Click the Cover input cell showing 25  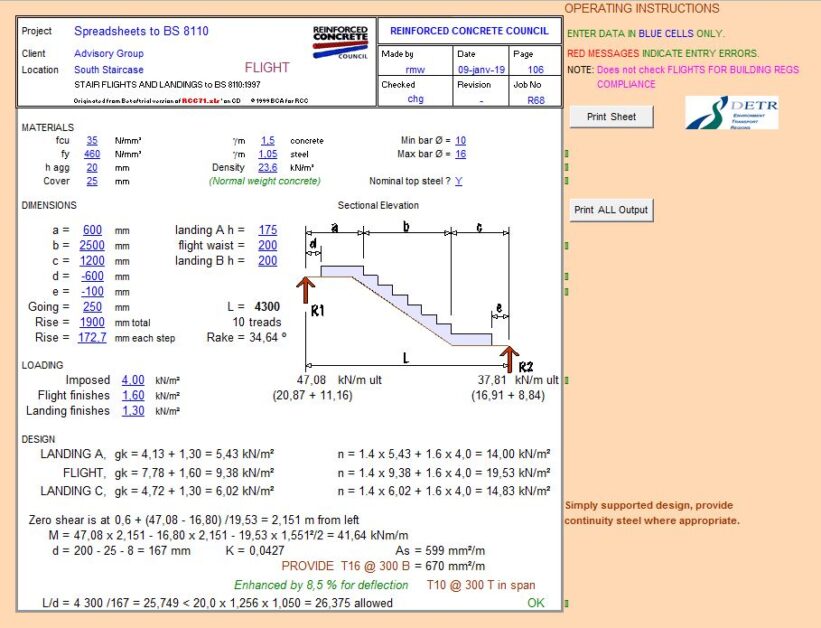90,181
